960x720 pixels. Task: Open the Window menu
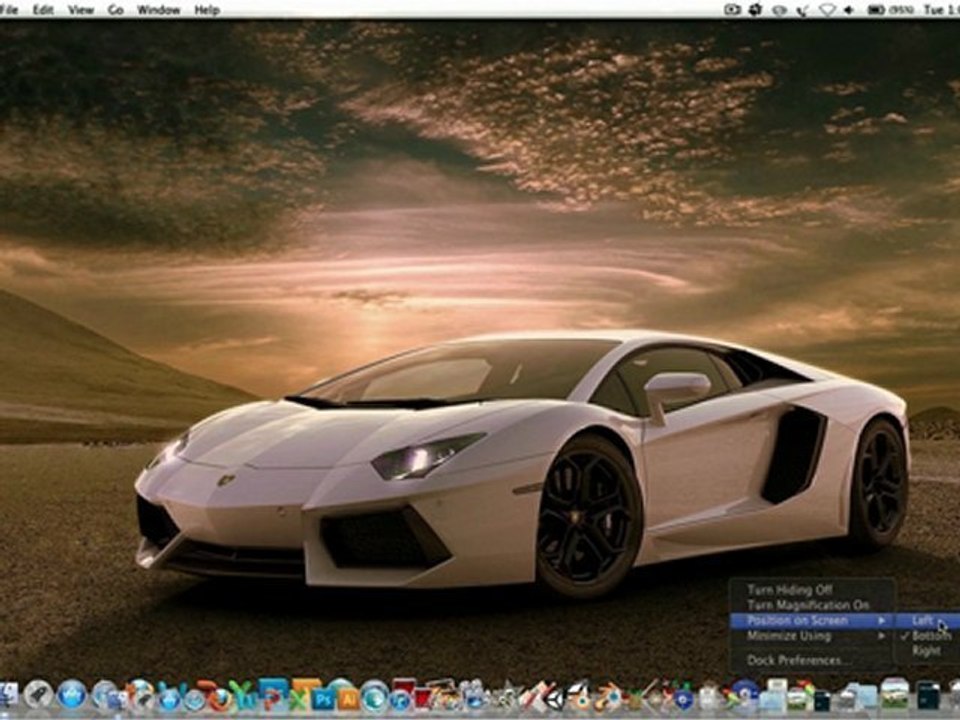point(159,10)
